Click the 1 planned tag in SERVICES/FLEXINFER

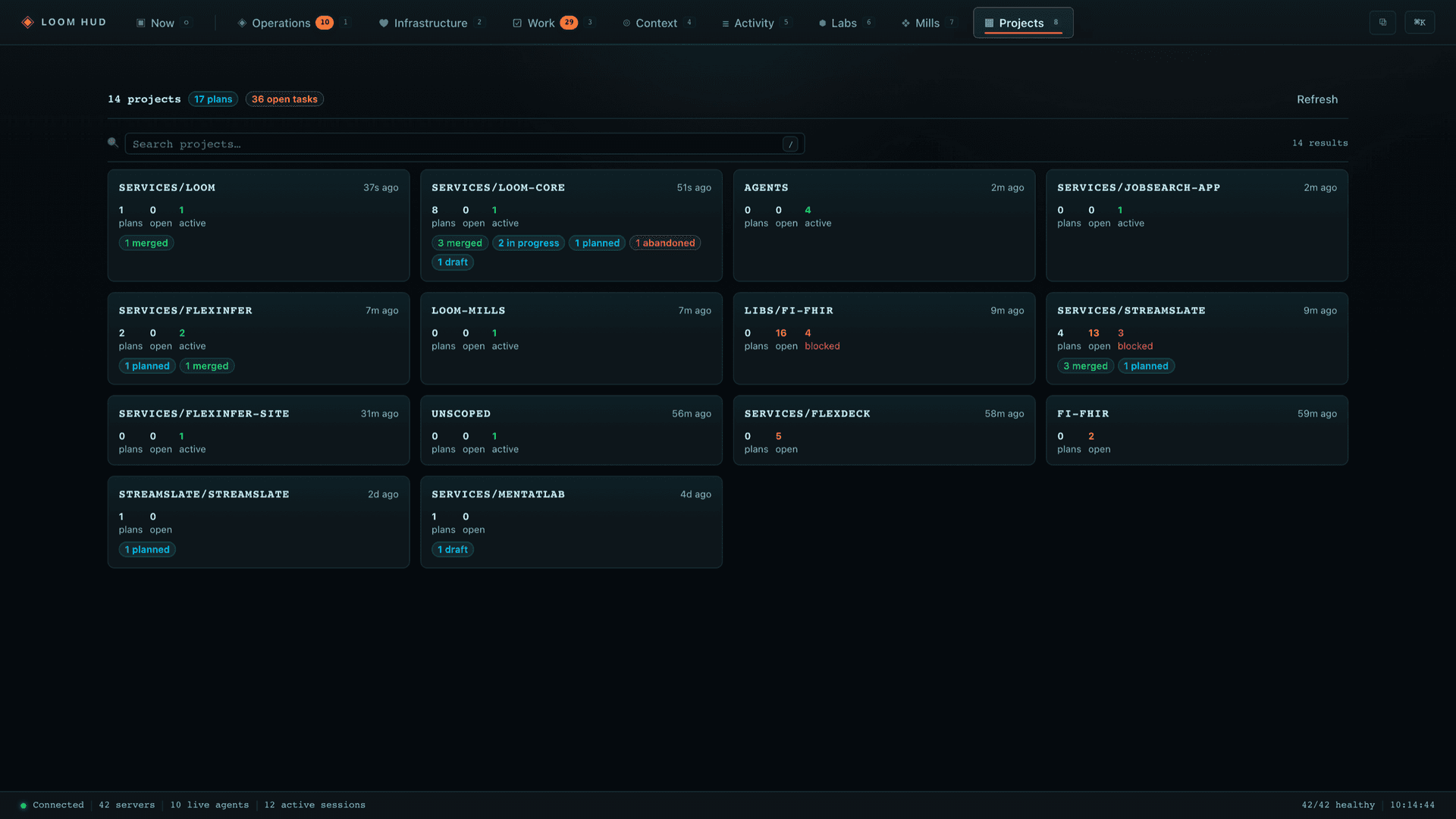click(147, 366)
